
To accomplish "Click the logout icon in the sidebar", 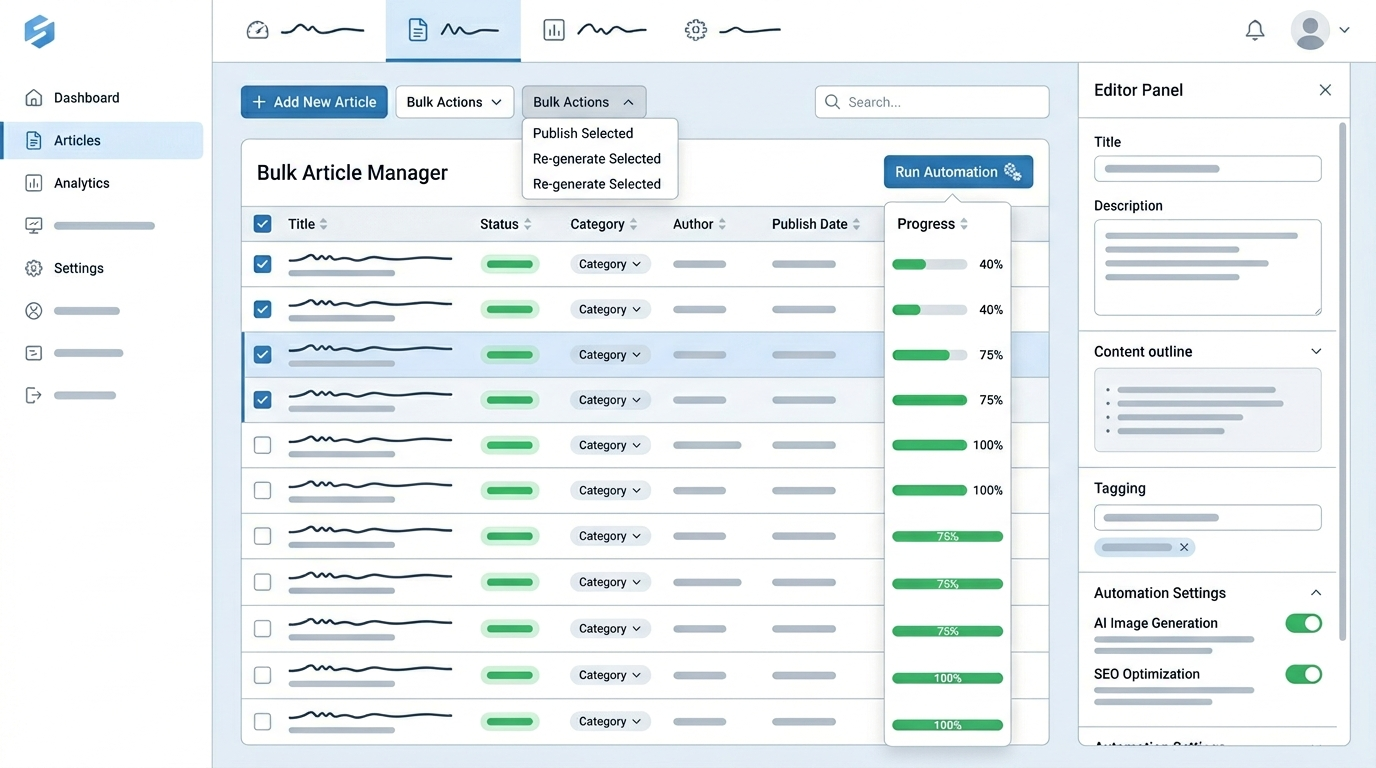I will point(34,395).
